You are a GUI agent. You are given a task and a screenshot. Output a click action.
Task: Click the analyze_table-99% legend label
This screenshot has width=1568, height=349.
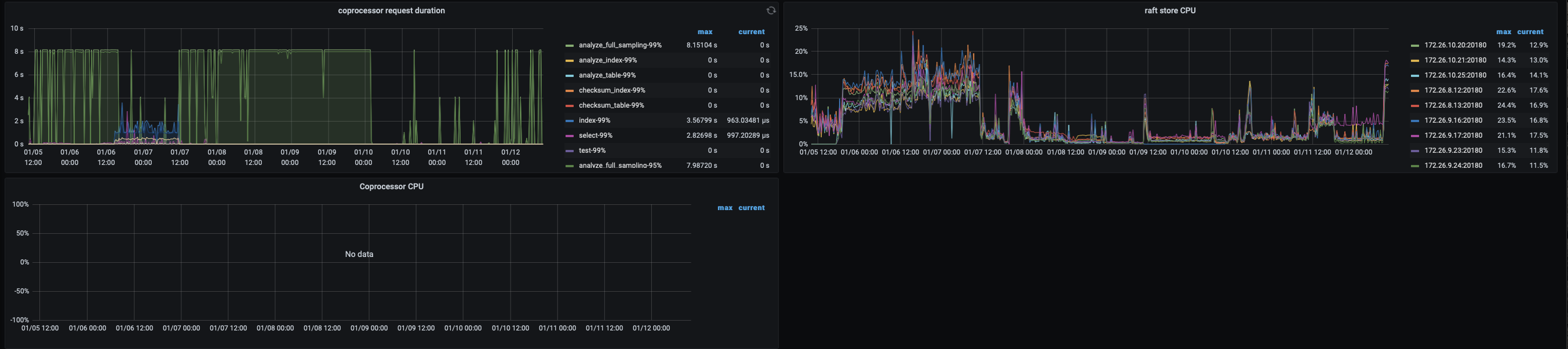click(607, 75)
